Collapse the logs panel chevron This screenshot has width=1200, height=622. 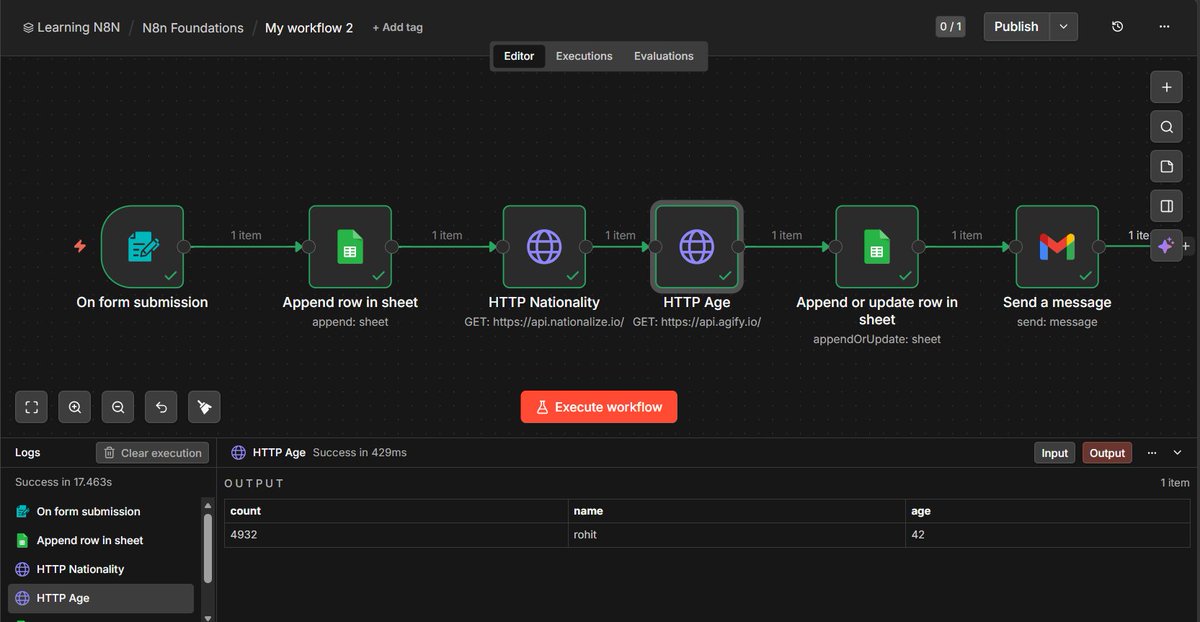pos(1177,453)
